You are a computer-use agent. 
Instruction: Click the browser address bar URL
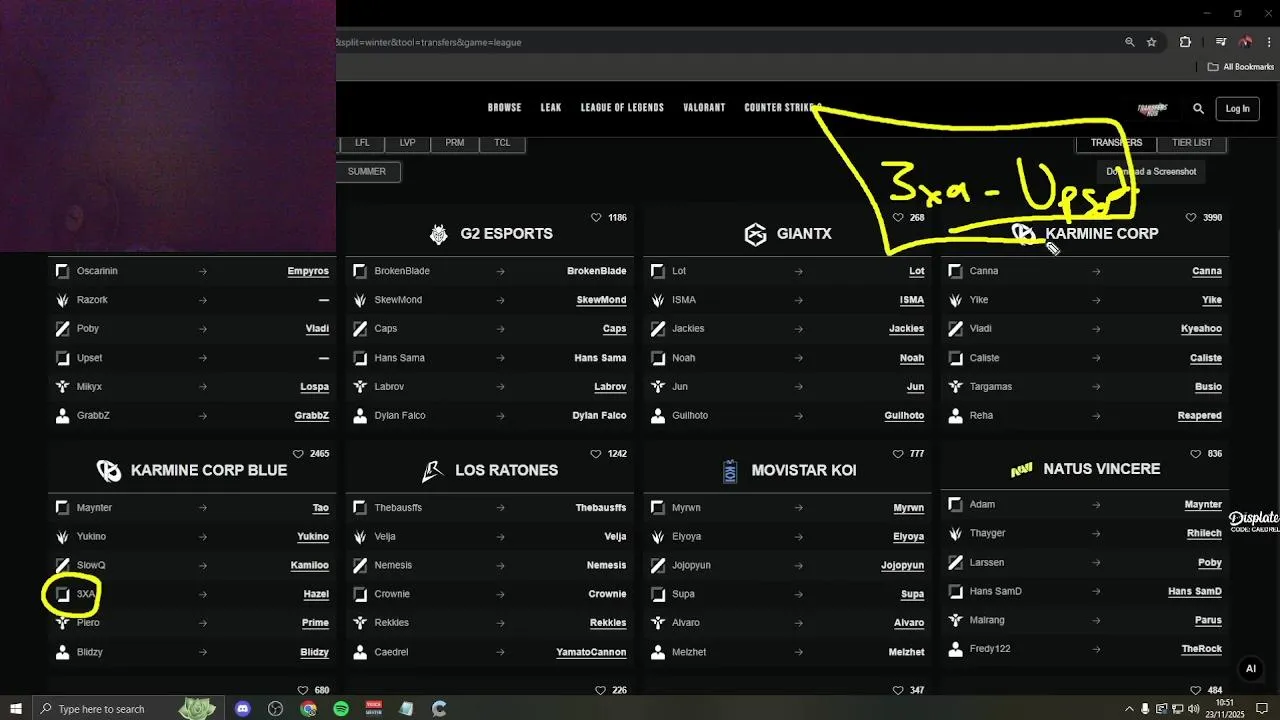[x=428, y=42]
